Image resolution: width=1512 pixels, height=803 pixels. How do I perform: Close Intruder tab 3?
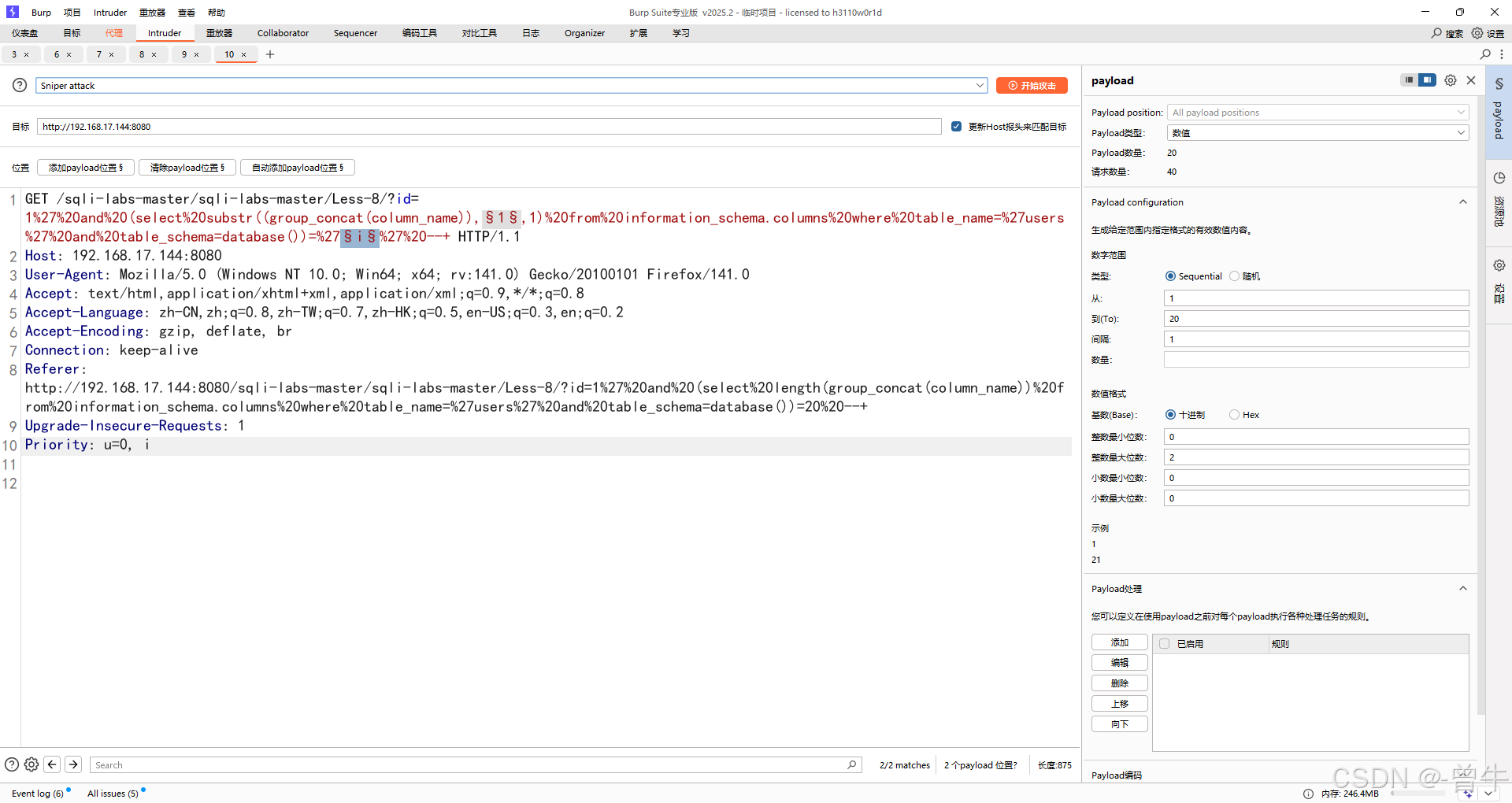pos(27,54)
